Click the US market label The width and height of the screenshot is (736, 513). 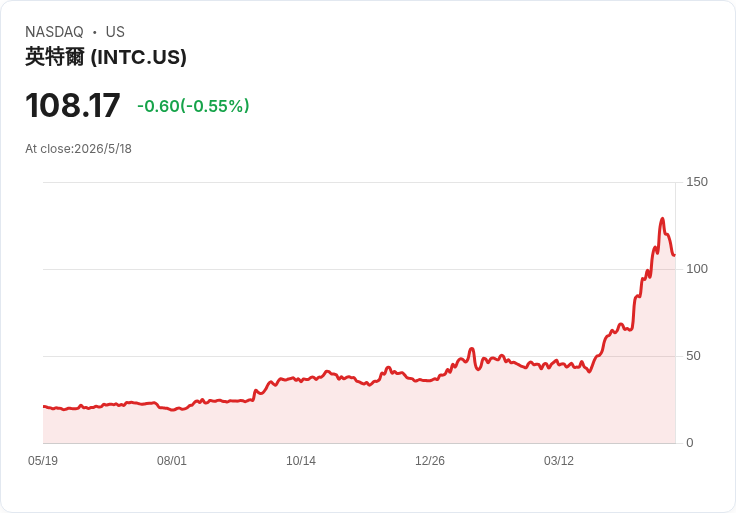click(x=115, y=31)
